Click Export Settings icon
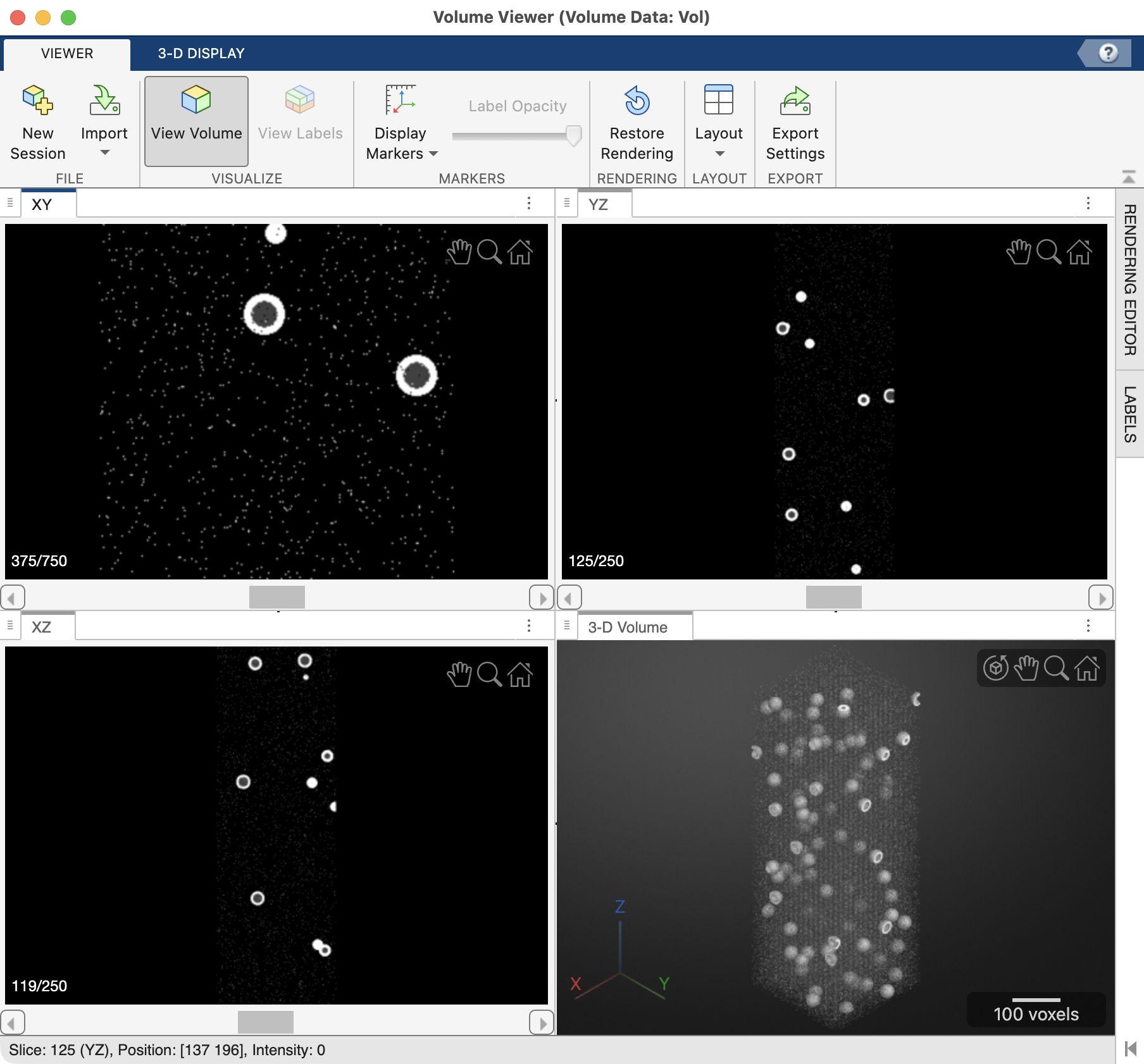 [x=795, y=101]
